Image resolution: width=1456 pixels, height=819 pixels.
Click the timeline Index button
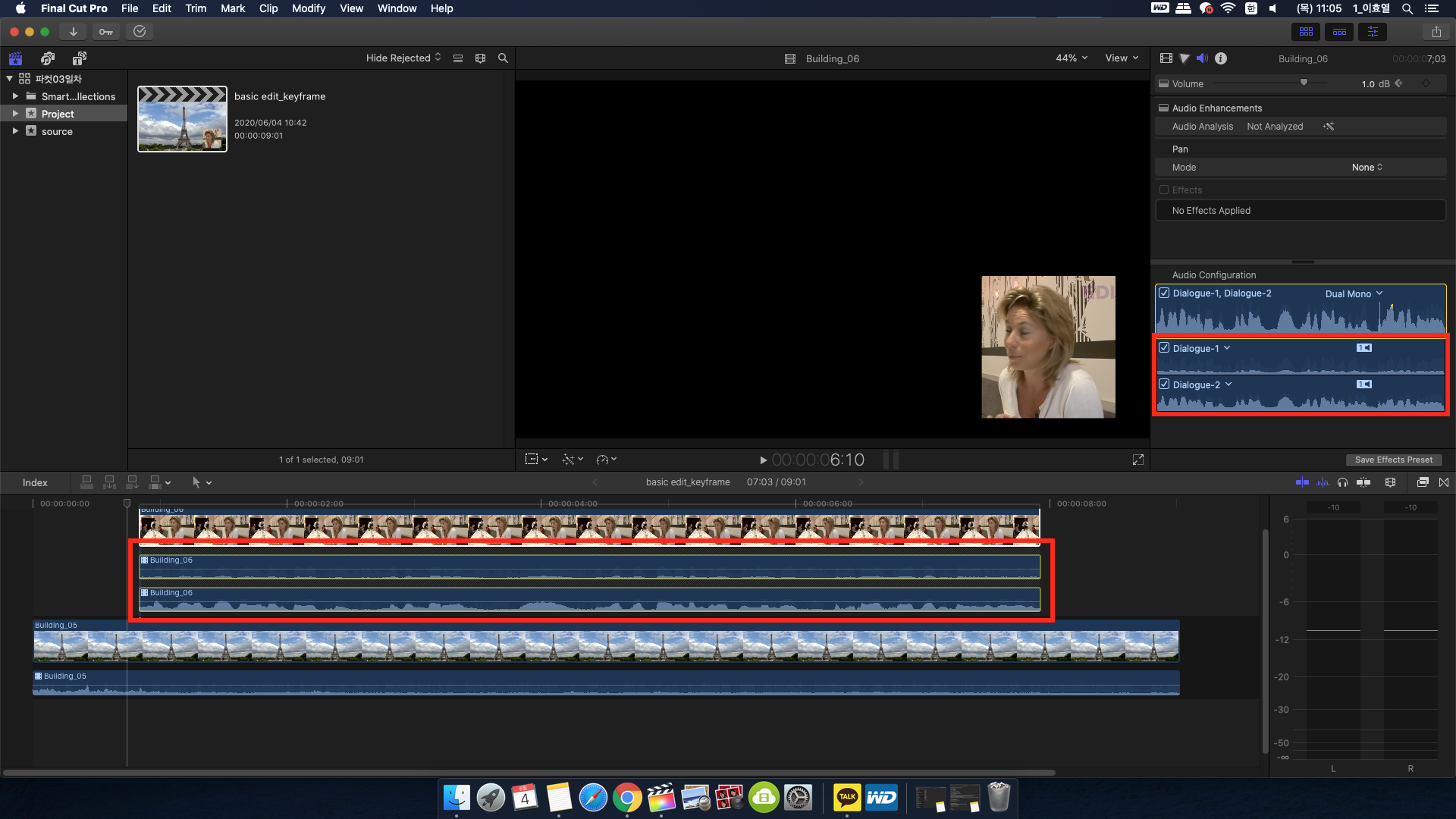pyautogui.click(x=35, y=483)
